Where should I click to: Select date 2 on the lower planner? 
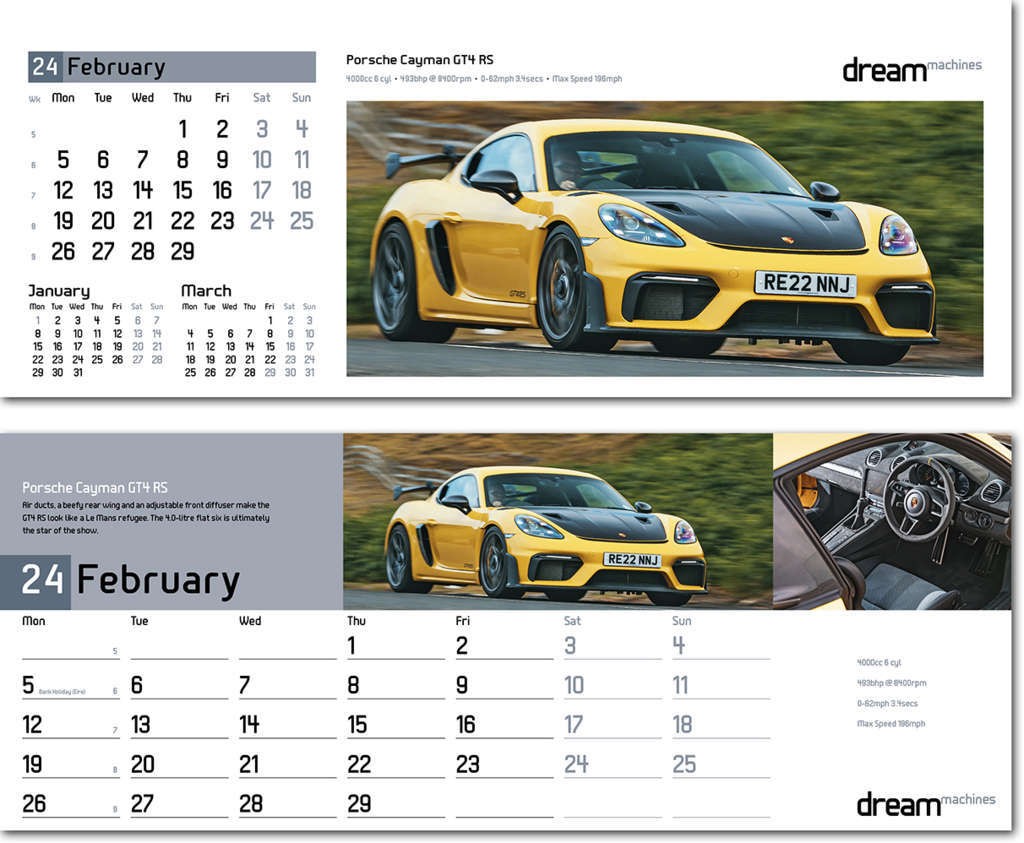462,646
